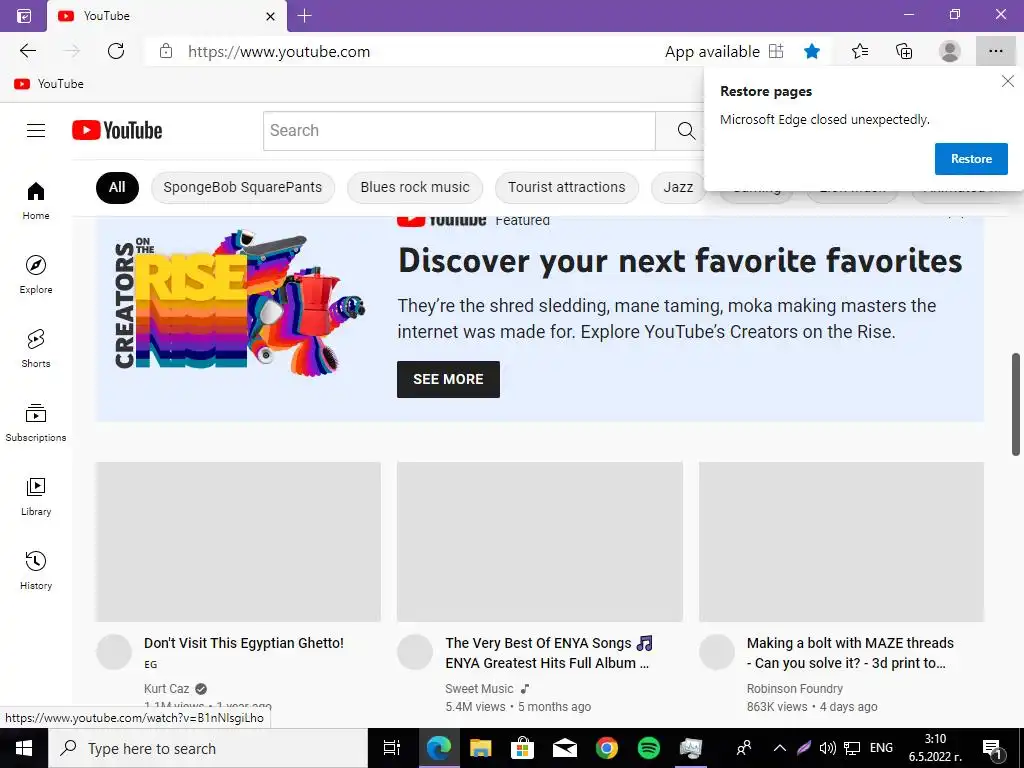Open Kurt Caz channel link
The height and width of the screenshot is (768, 1024).
(167, 688)
